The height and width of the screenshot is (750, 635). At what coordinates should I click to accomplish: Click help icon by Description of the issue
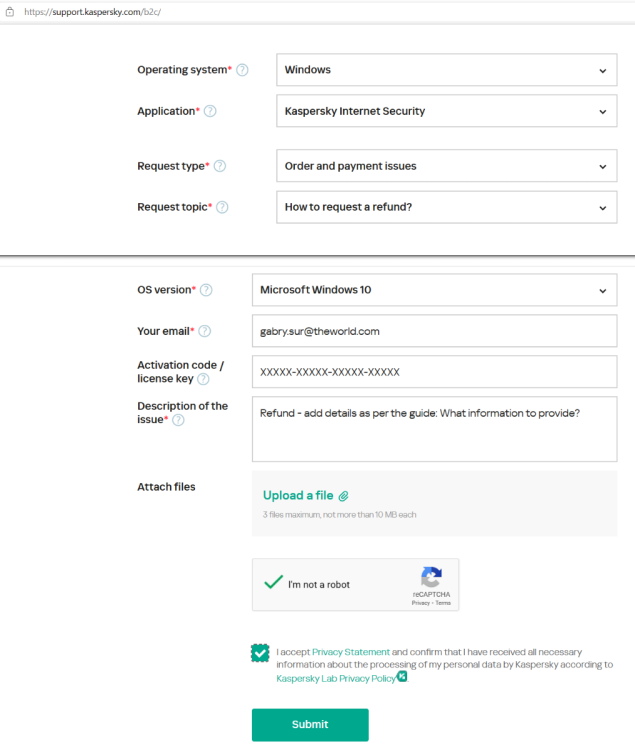(x=178, y=420)
